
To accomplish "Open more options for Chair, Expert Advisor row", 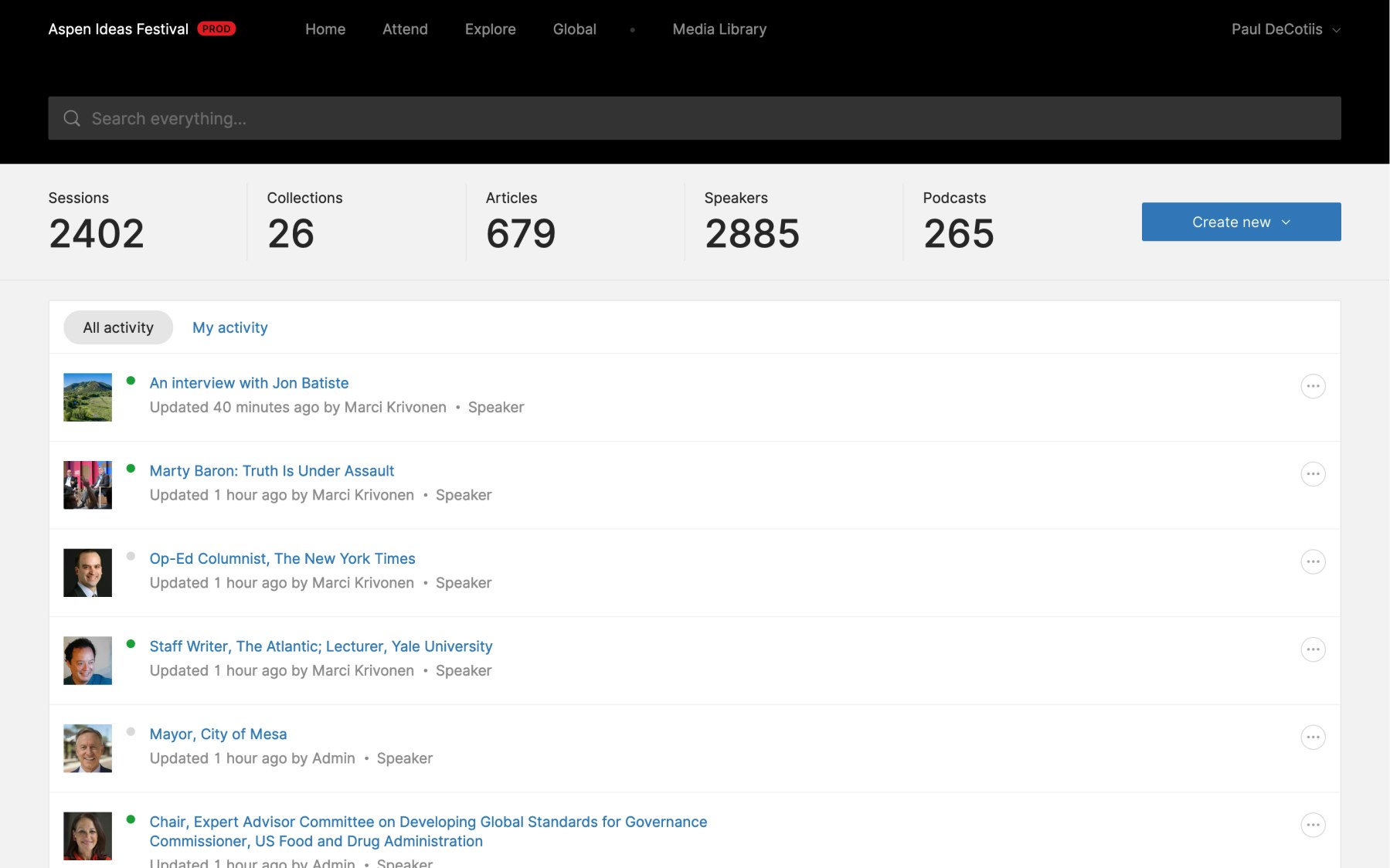I will click(x=1313, y=825).
